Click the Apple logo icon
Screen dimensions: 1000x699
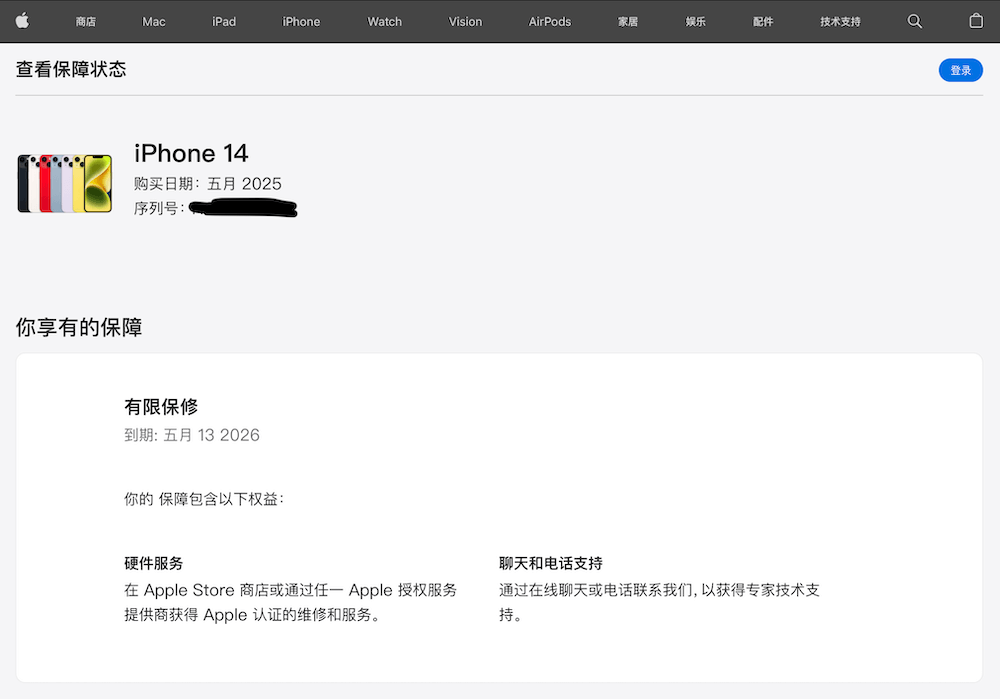(x=22, y=21)
